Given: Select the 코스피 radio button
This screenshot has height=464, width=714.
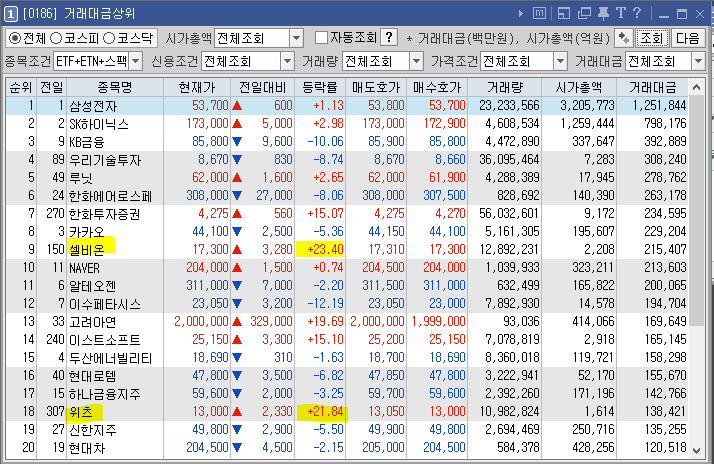Looking at the screenshot, I should click(x=56, y=38).
